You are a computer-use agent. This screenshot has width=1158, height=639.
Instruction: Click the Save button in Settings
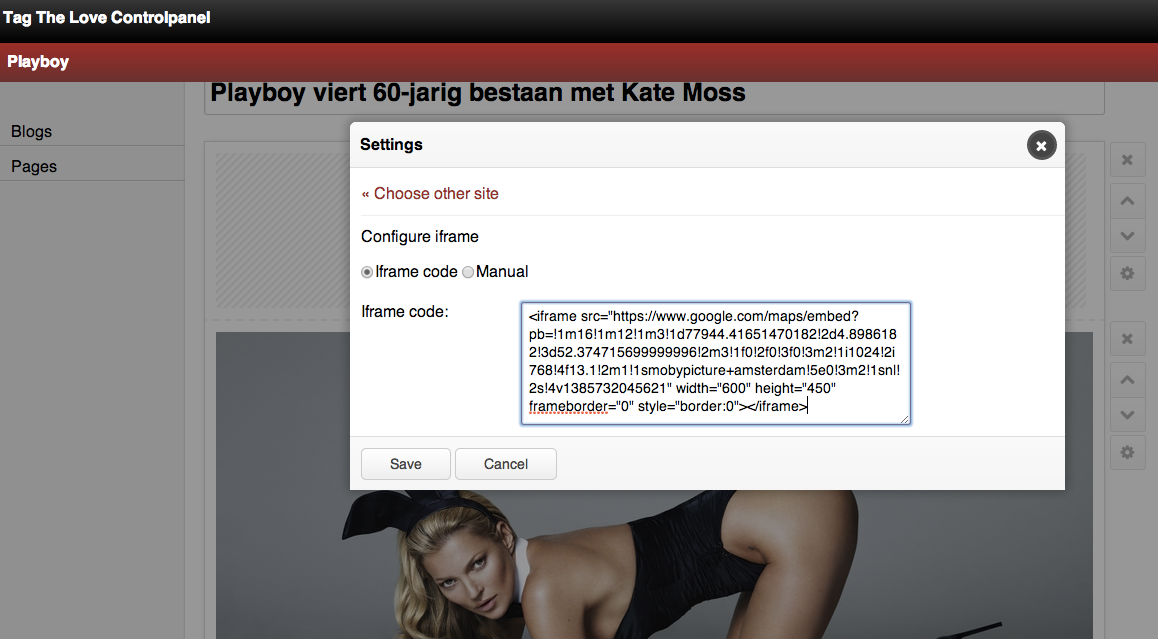(x=405, y=464)
